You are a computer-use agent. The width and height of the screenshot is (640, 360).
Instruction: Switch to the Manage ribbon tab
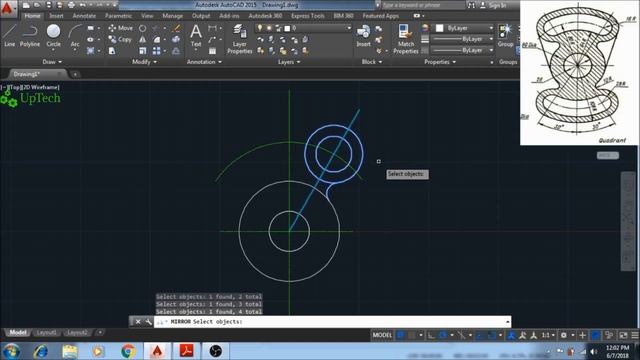[173, 16]
